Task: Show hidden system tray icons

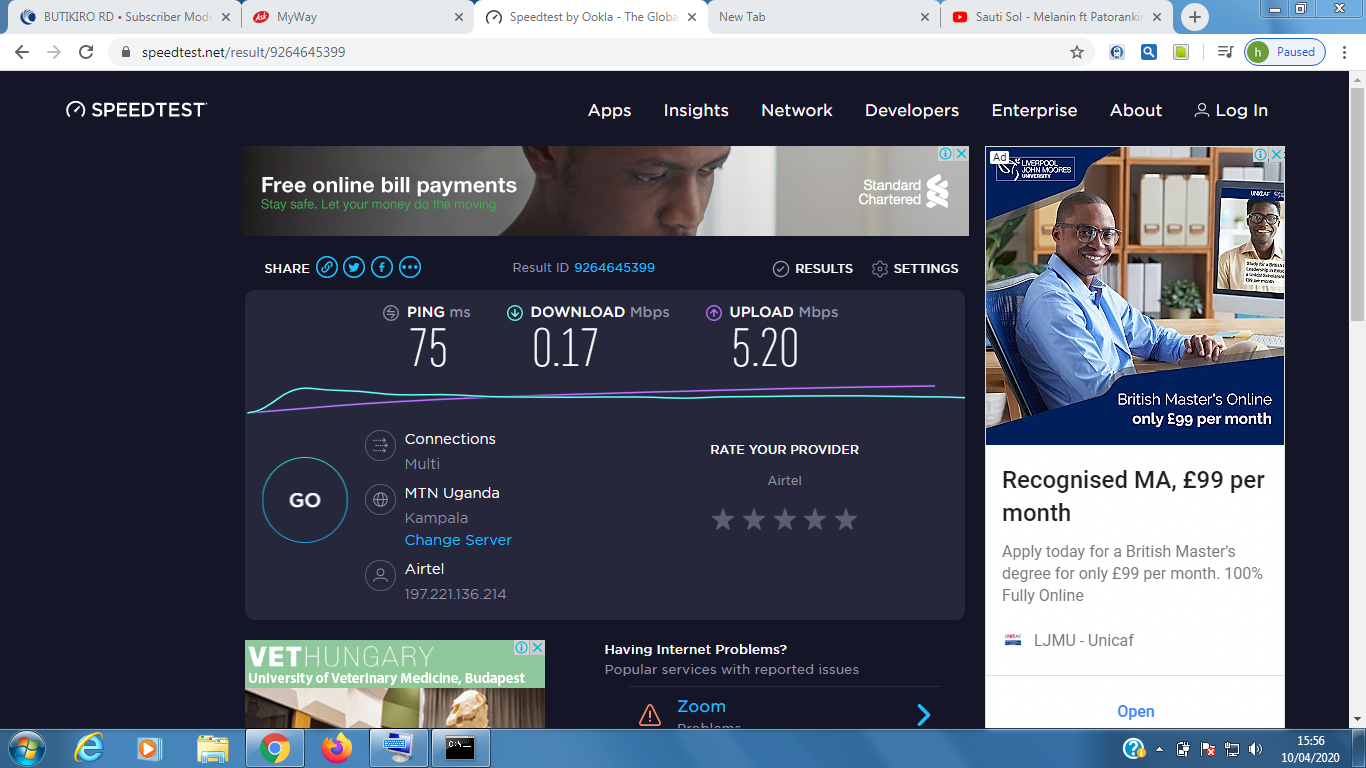Action: pos(1159,748)
